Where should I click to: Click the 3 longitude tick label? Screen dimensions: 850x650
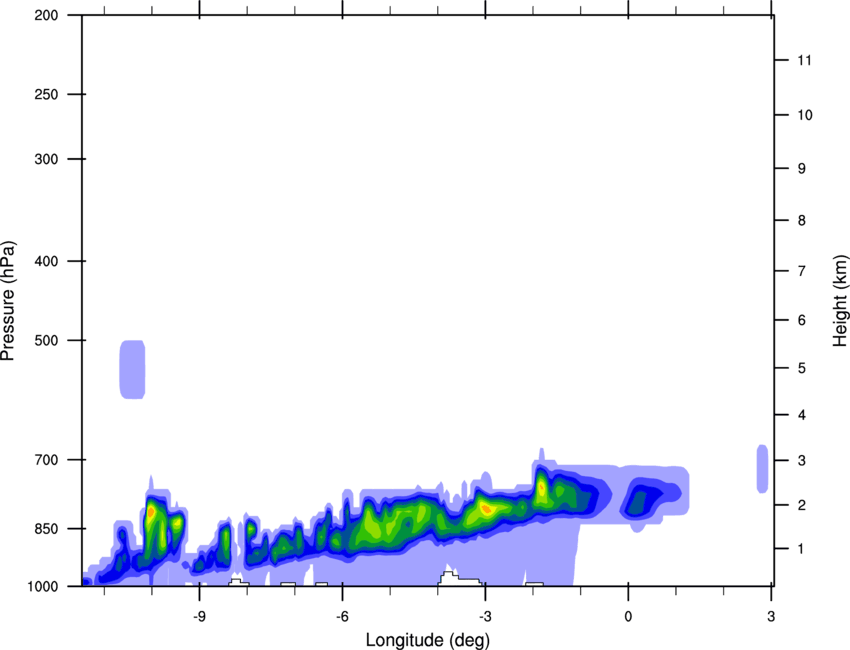[x=771, y=616]
